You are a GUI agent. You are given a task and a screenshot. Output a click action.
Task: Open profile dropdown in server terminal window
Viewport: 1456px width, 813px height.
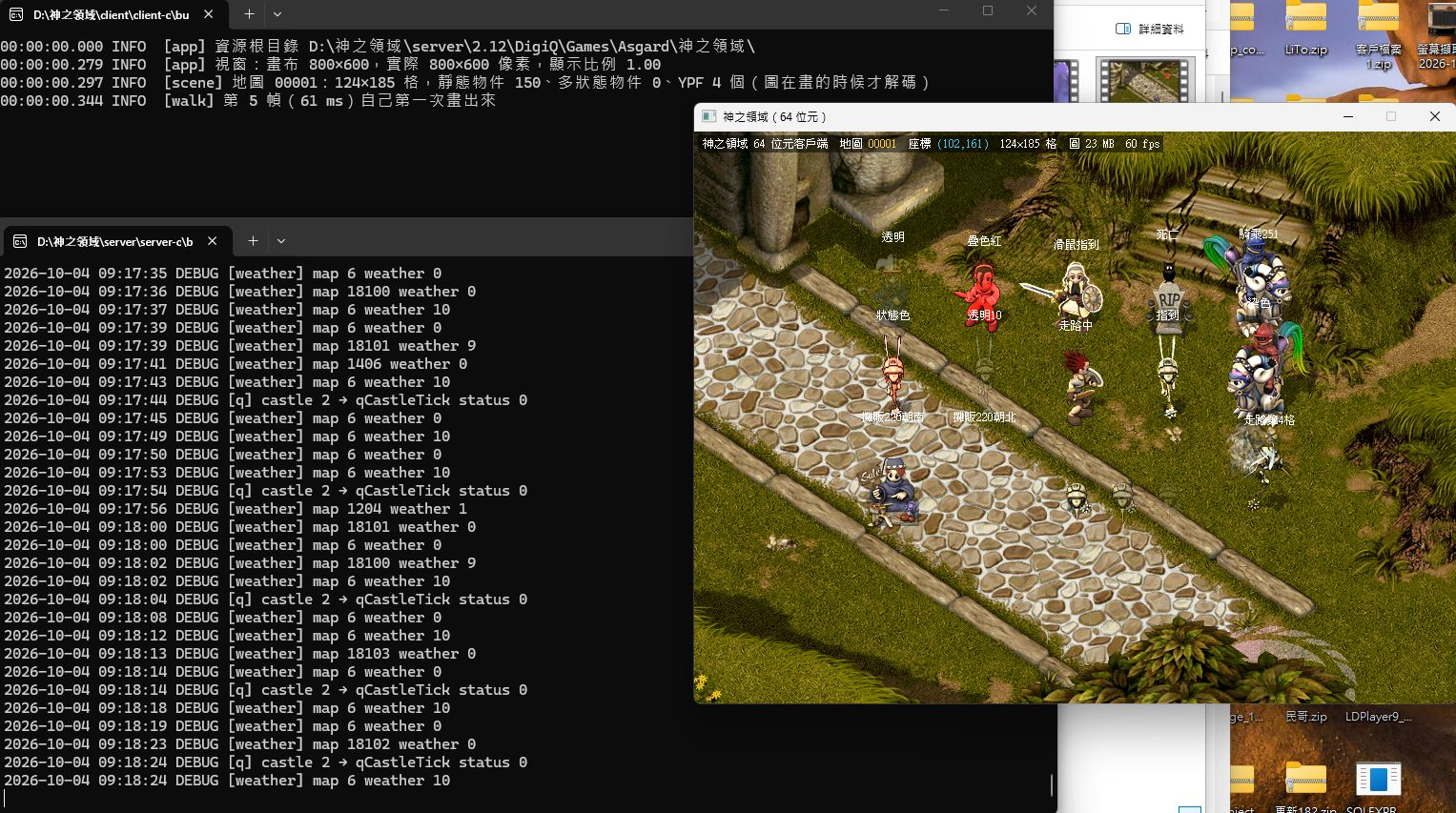(281, 241)
